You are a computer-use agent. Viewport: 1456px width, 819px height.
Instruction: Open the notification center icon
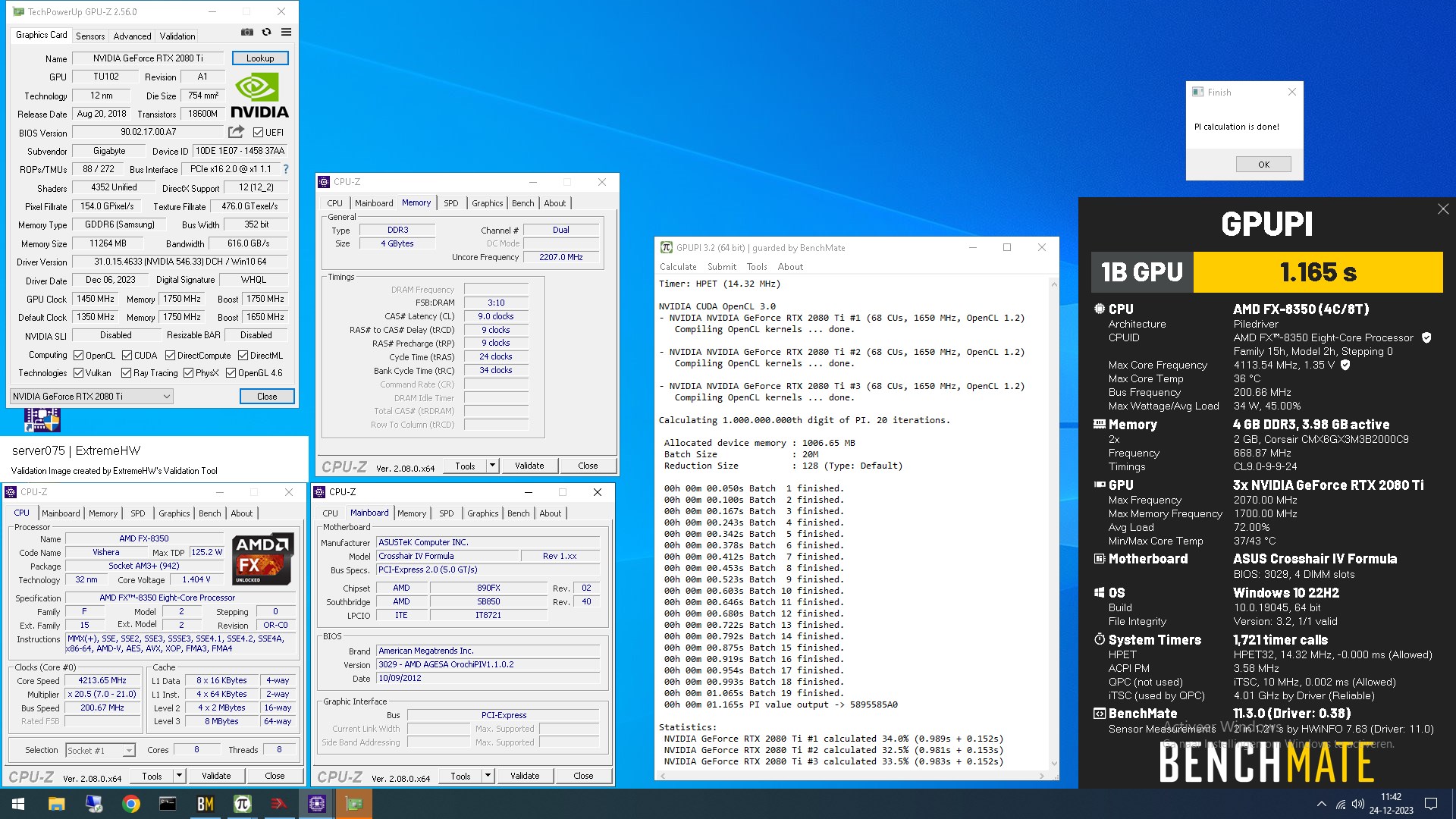[1431, 804]
